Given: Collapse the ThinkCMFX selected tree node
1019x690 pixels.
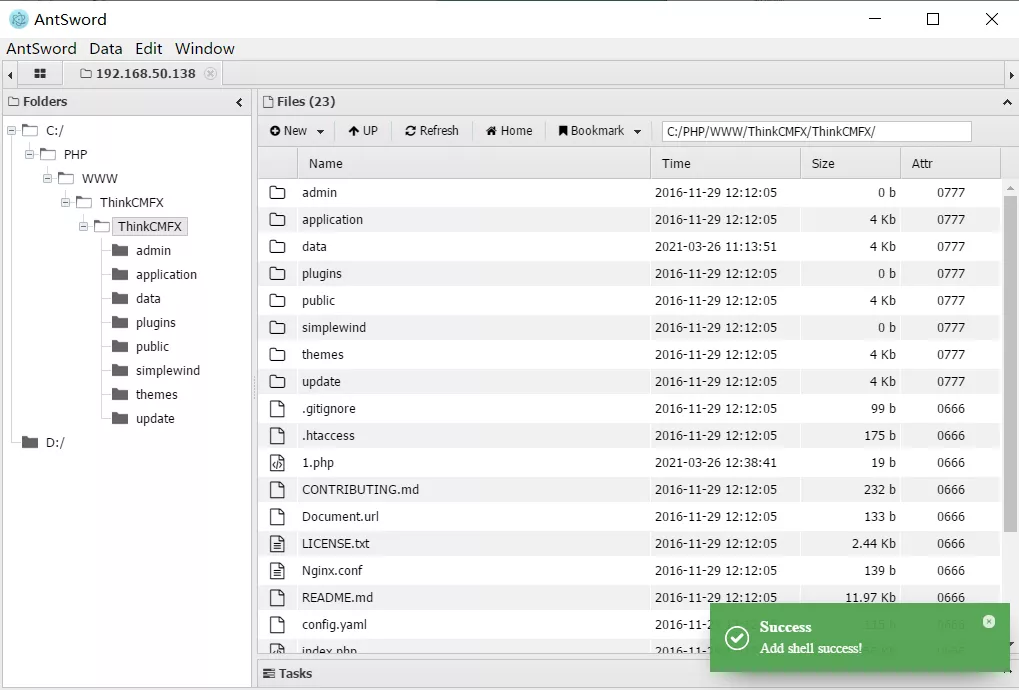Looking at the screenshot, I should 84,227.
